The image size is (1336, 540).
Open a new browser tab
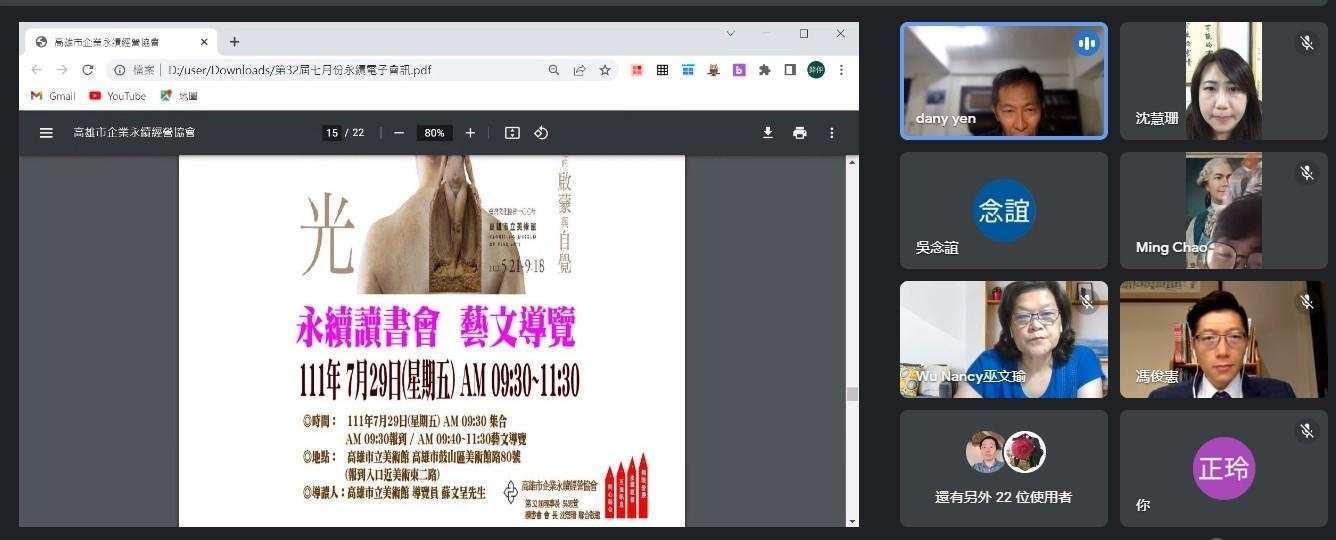(234, 42)
